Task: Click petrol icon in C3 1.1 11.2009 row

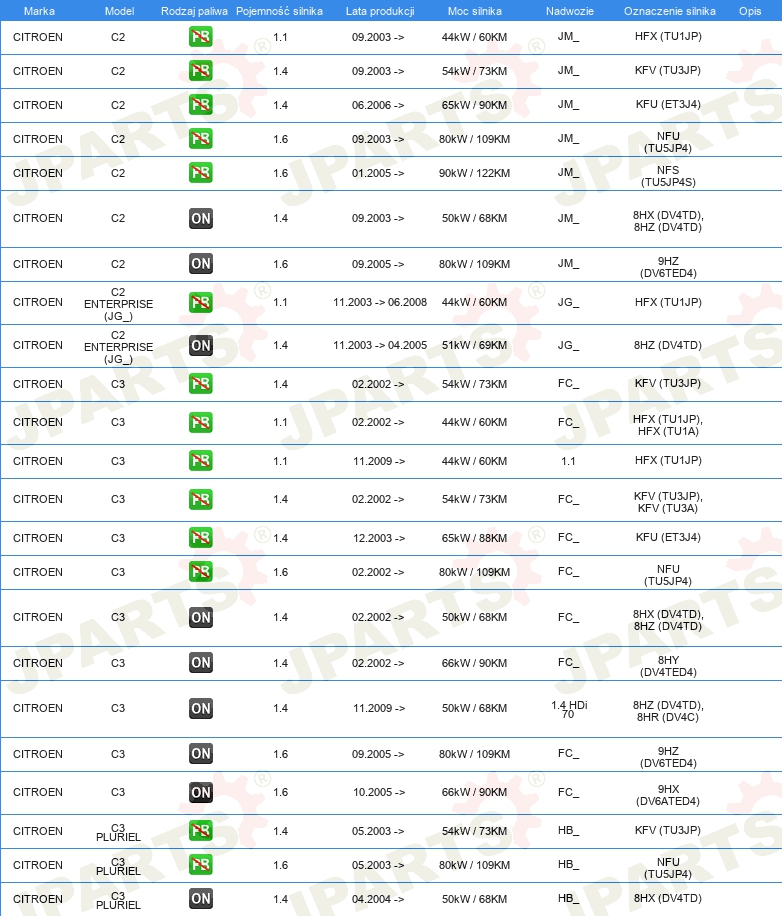Action: tap(200, 460)
